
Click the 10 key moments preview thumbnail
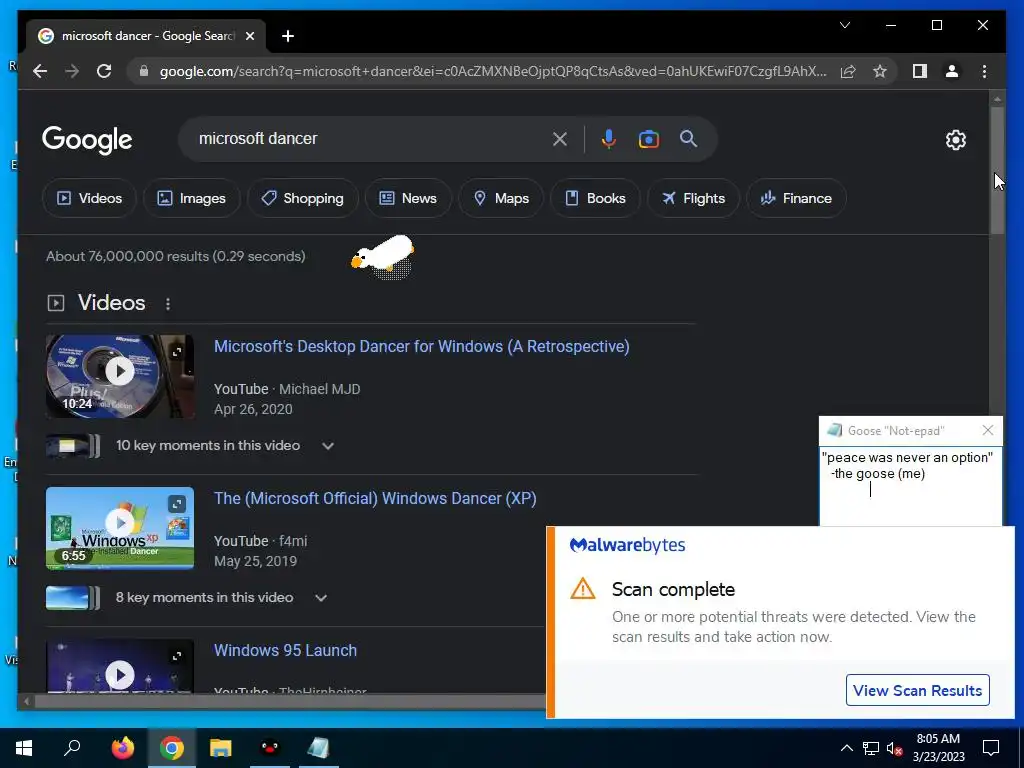point(72,446)
